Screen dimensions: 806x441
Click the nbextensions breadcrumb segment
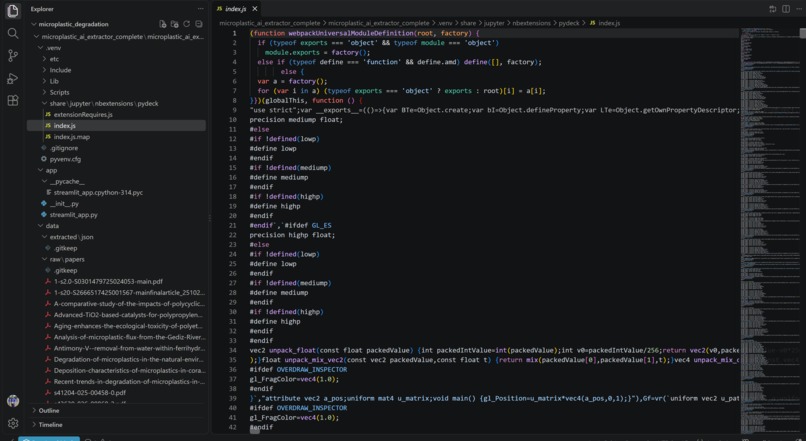532,23
